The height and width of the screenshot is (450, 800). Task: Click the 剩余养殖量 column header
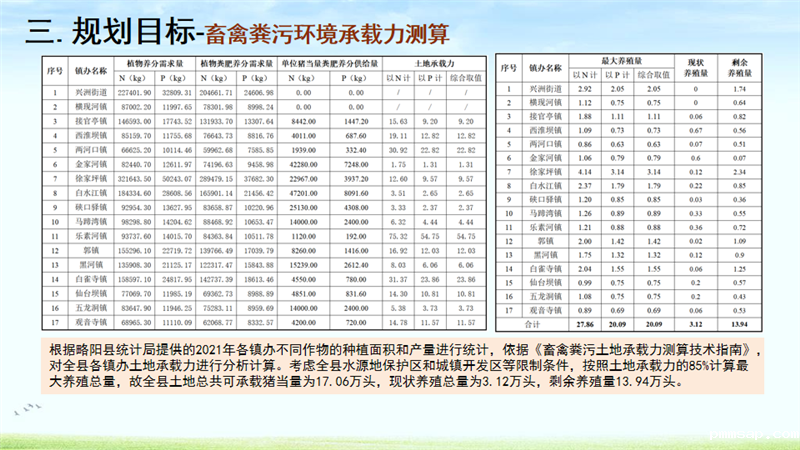point(743,67)
